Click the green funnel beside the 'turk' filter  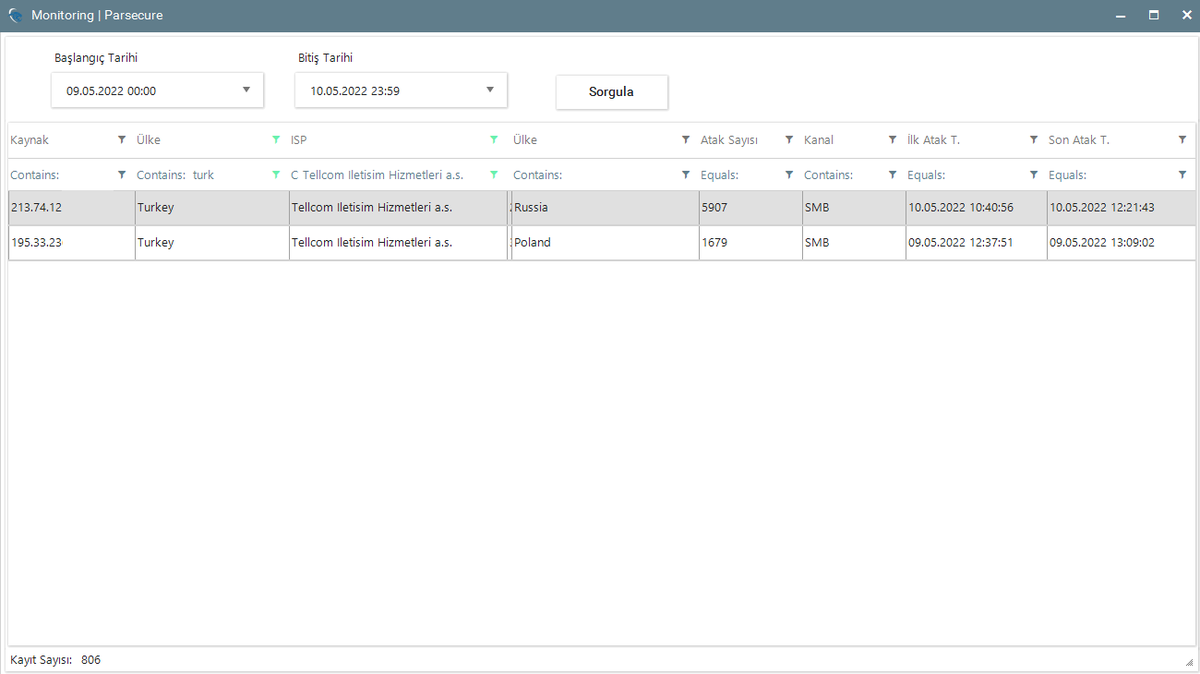pyautogui.click(x=276, y=175)
